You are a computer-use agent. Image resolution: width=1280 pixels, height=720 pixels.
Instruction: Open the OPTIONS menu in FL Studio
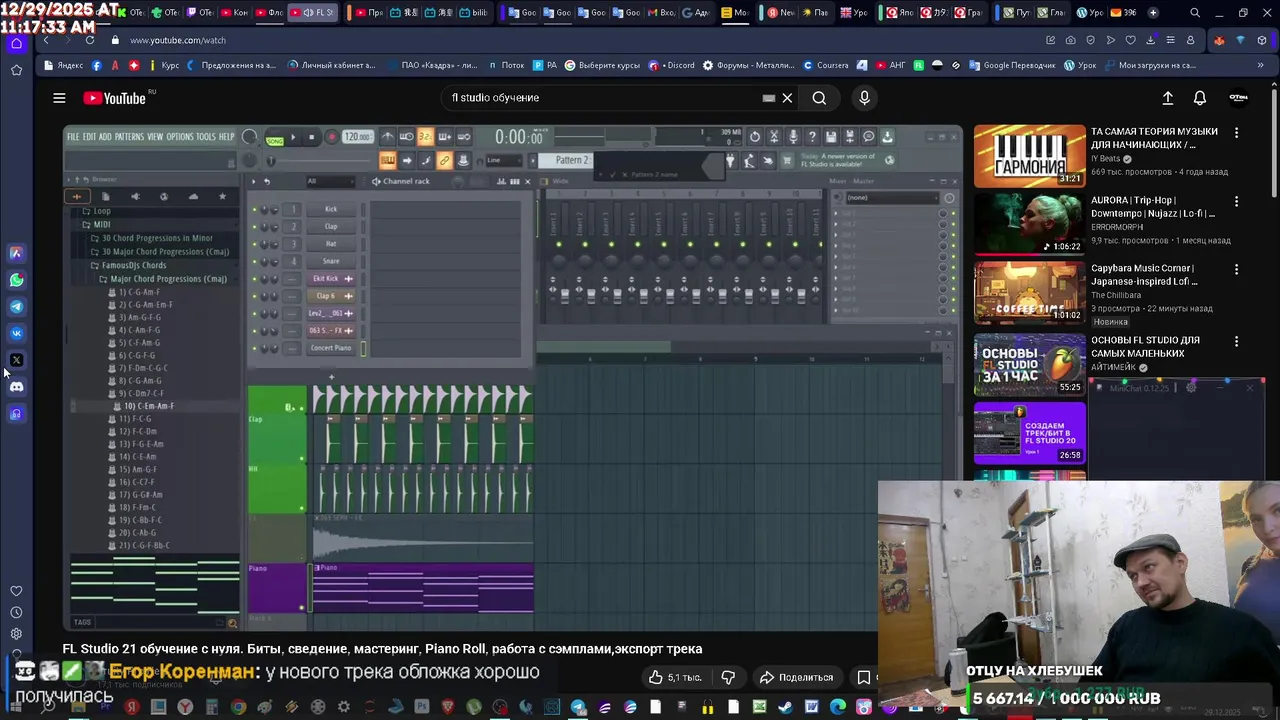pyautogui.click(x=180, y=137)
